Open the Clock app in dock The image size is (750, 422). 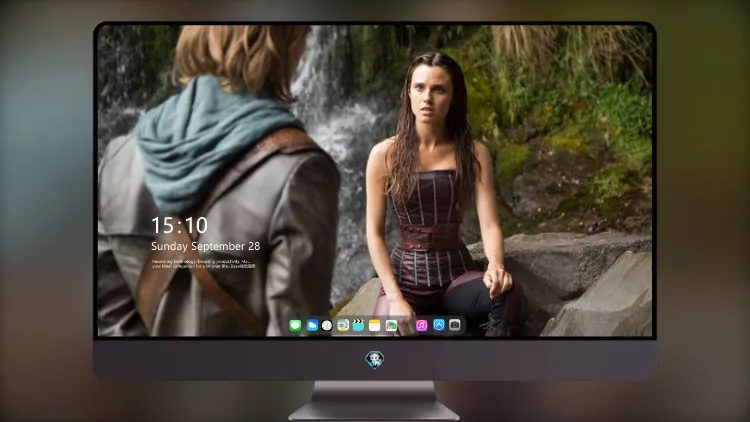coord(327,325)
